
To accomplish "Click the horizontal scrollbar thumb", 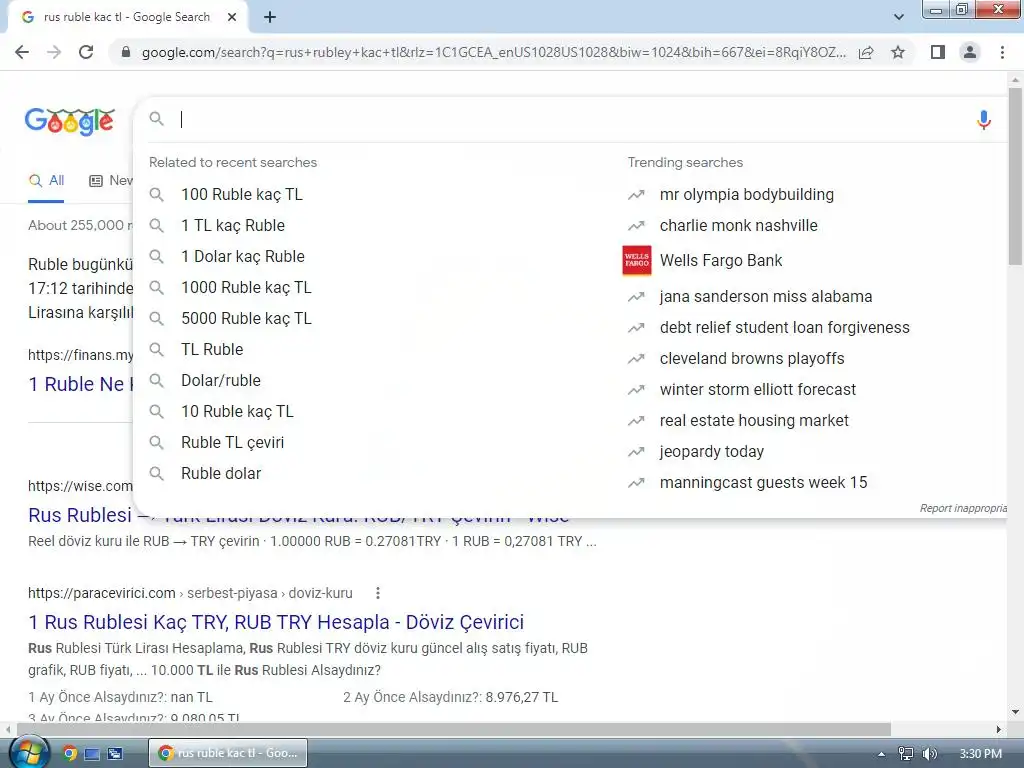I will coord(454,729).
